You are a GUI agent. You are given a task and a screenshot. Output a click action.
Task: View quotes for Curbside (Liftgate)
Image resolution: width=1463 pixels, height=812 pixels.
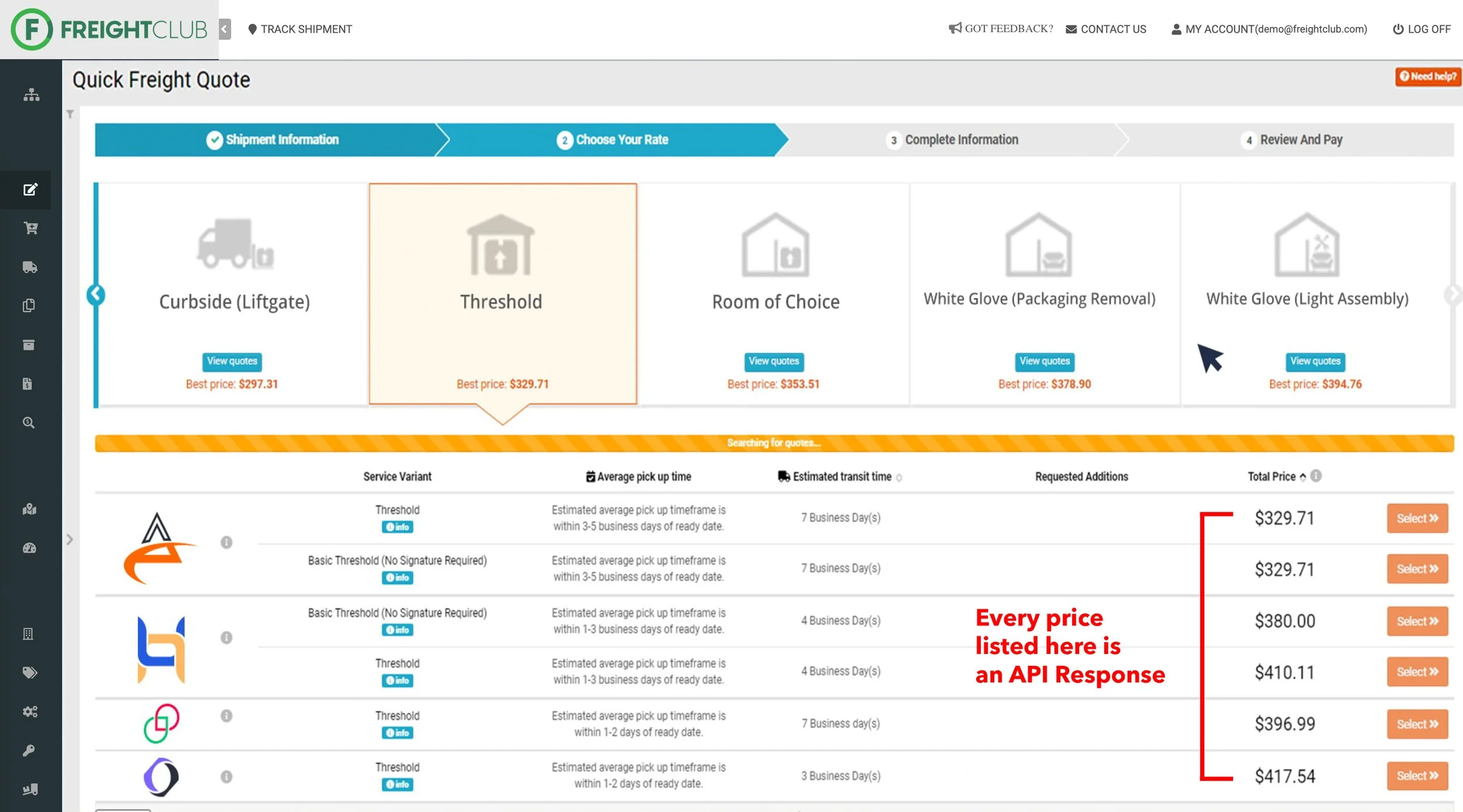point(232,361)
